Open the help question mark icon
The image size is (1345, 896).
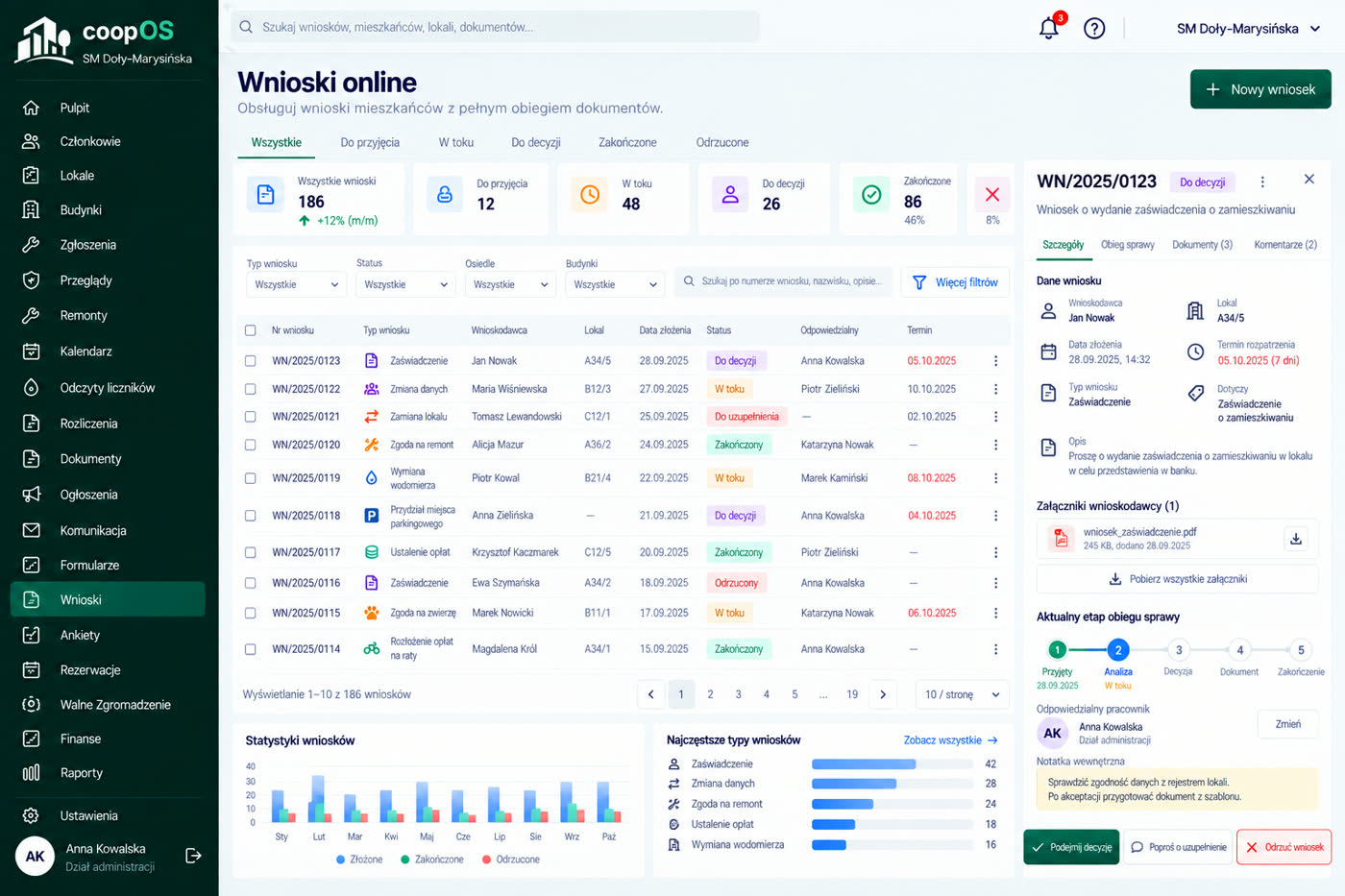[1094, 29]
